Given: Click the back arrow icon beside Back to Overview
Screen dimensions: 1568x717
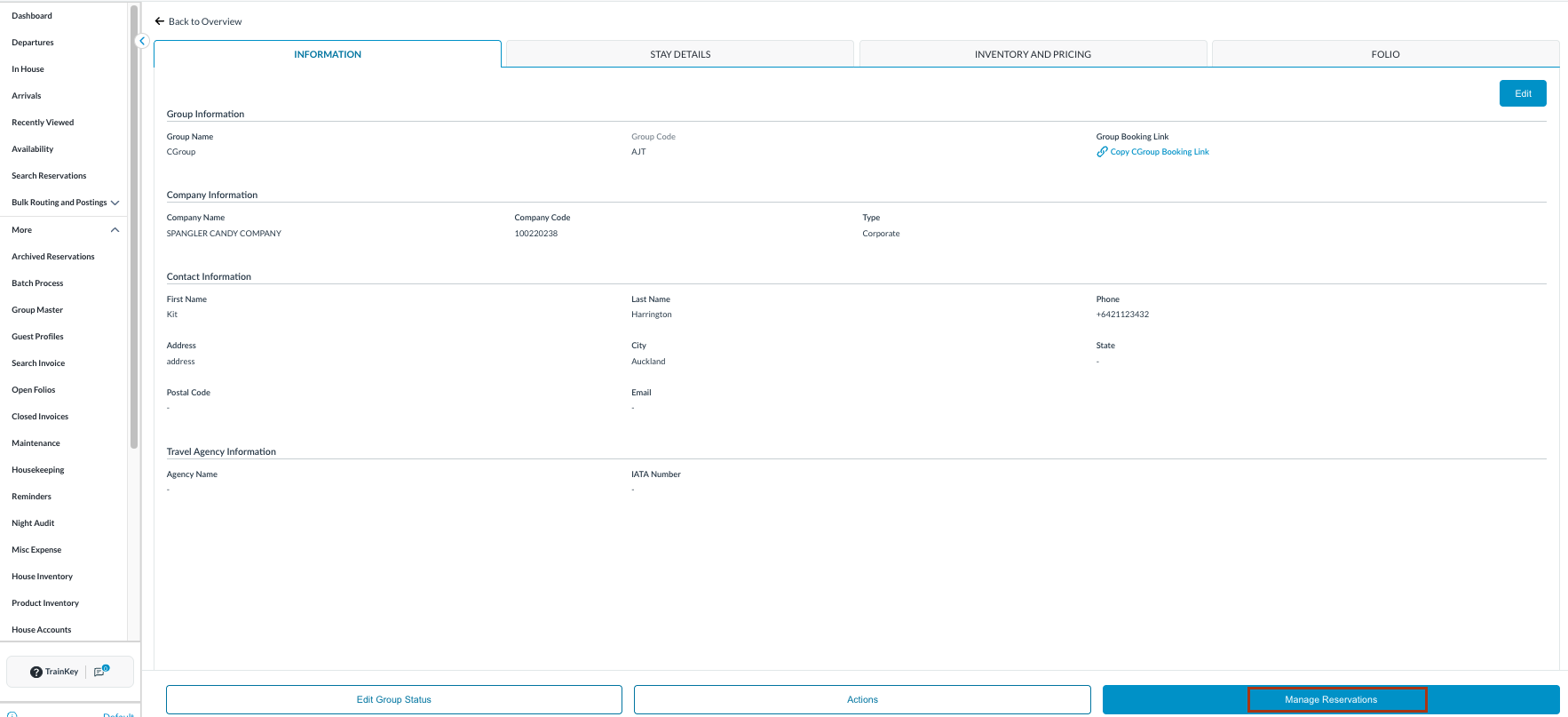Looking at the screenshot, I should [x=160, y=21].
